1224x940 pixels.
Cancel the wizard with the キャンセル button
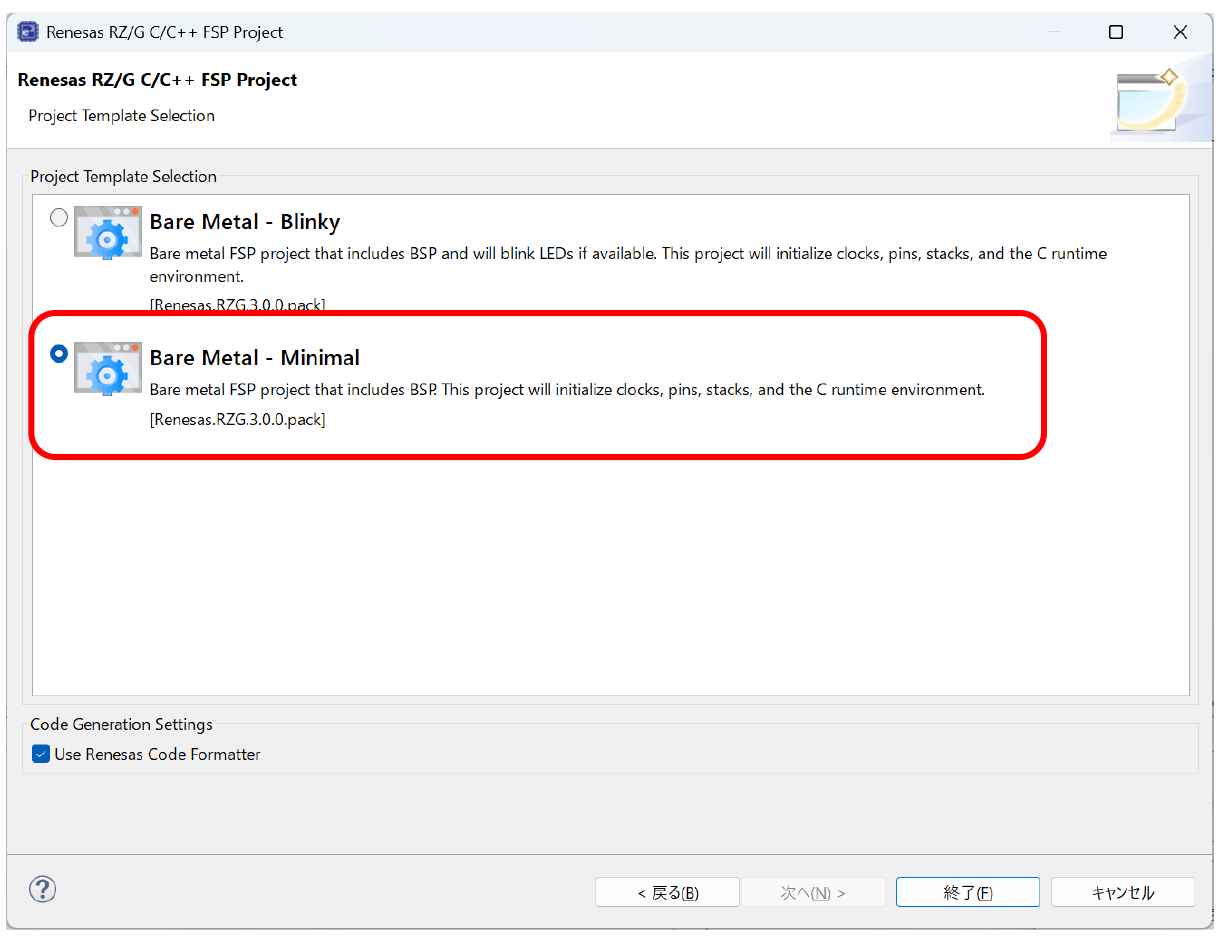tap(1123, 893)
